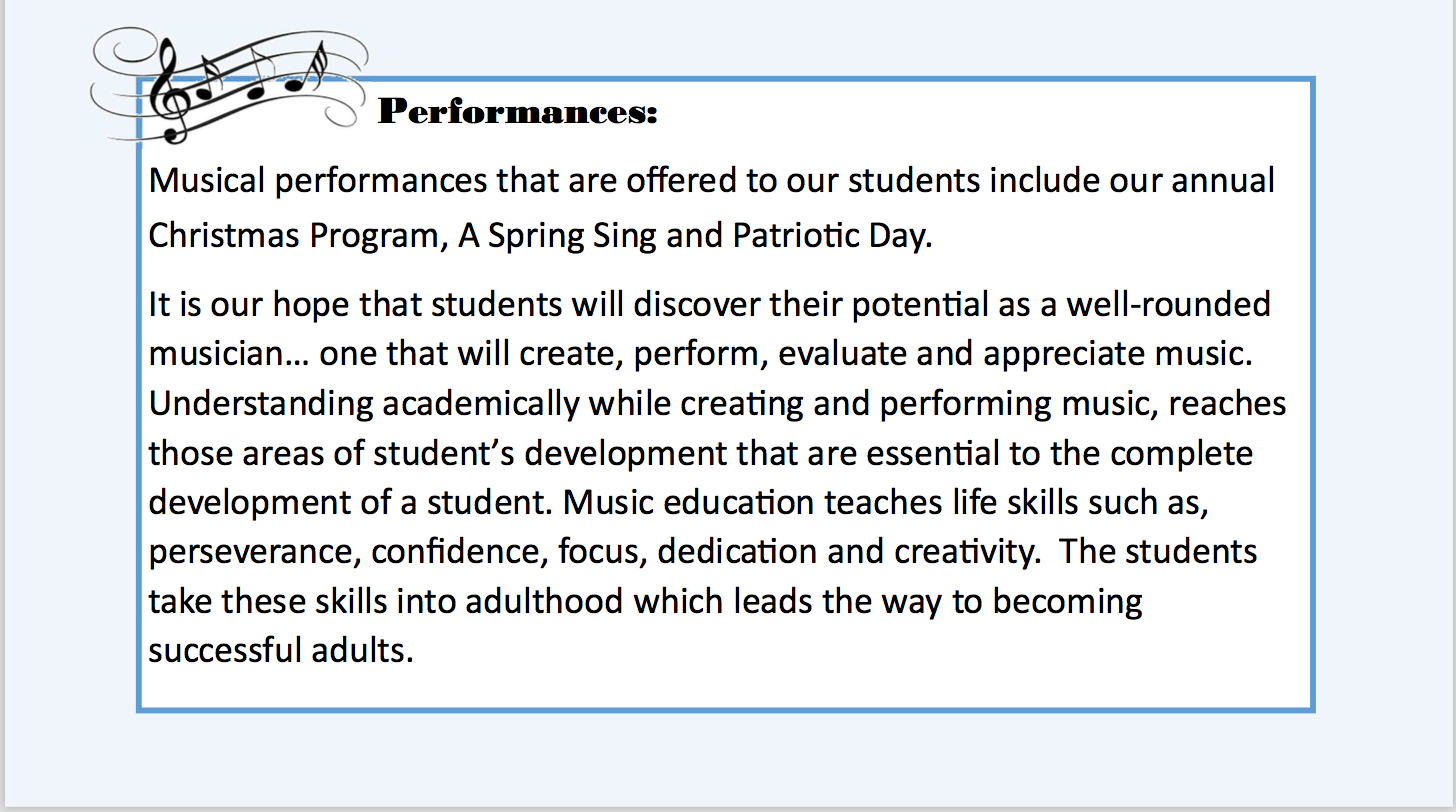
Task: Click on the word Understanding
Action: click(x=260, y=404)
